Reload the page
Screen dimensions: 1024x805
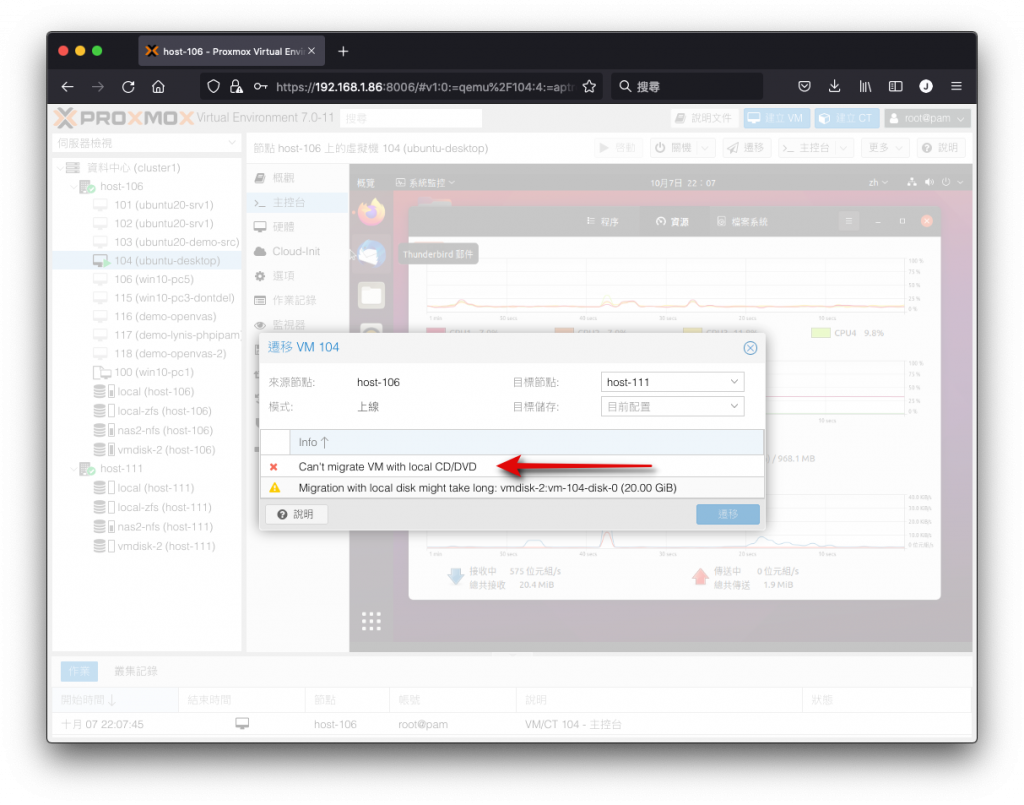128,86
